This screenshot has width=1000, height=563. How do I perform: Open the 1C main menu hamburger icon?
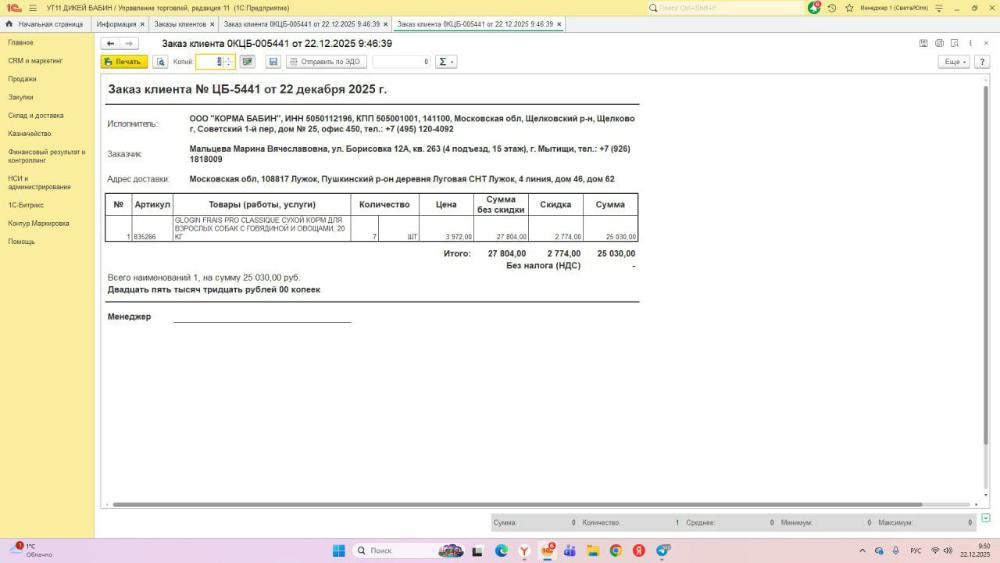tap(33, 8)
